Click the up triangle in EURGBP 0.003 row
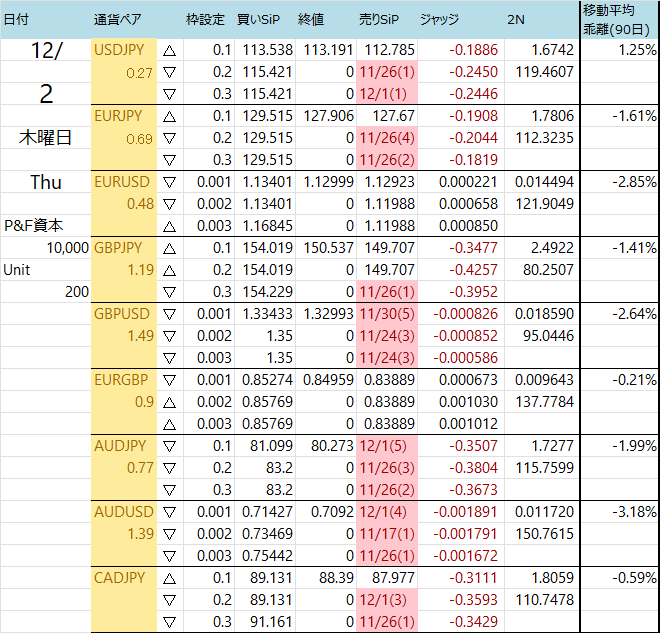This screenshot has width=660, height=633. [x=169, y=425]
